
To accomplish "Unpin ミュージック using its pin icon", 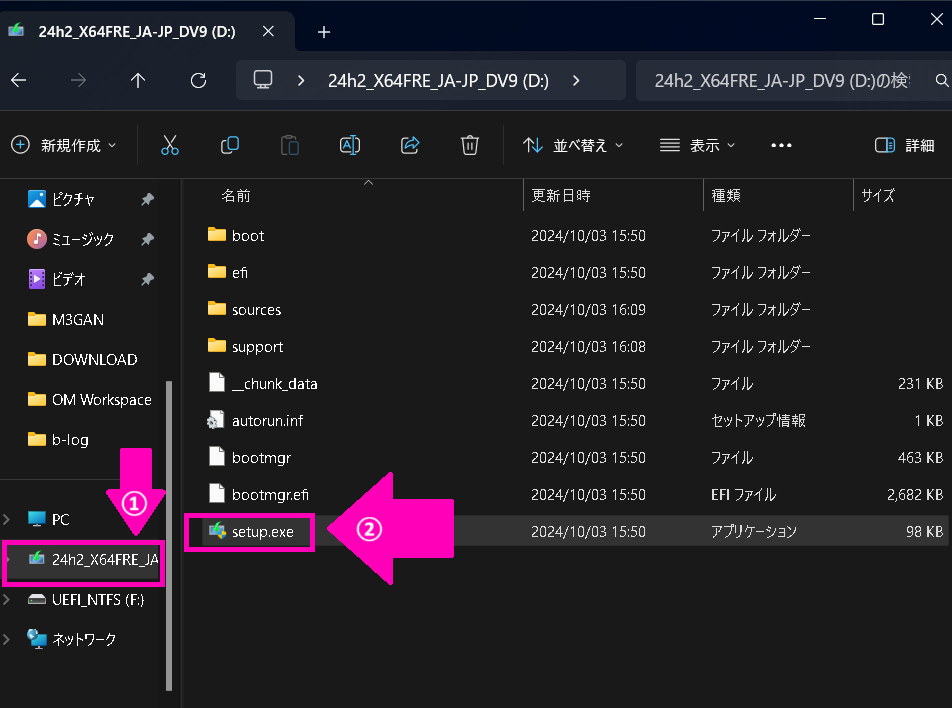I will [147, 239].
